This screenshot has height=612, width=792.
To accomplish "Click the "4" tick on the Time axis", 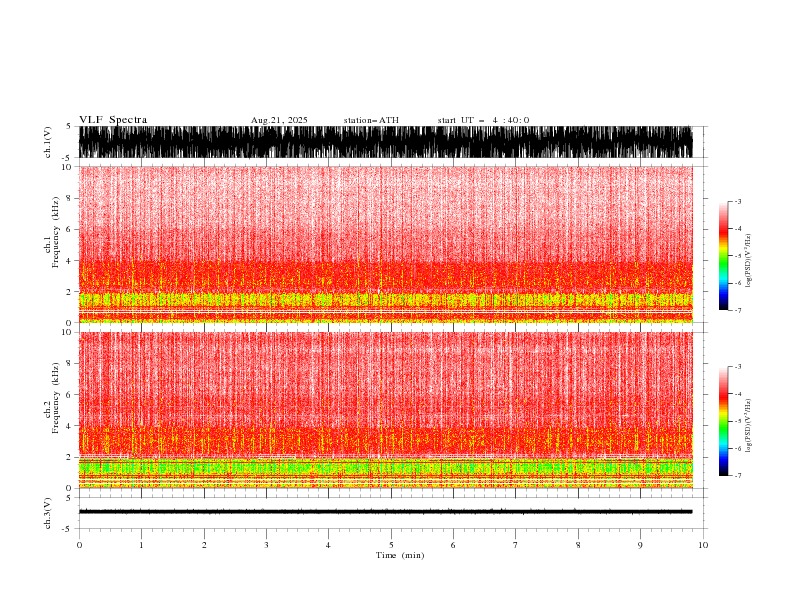I will coord(328,545).
